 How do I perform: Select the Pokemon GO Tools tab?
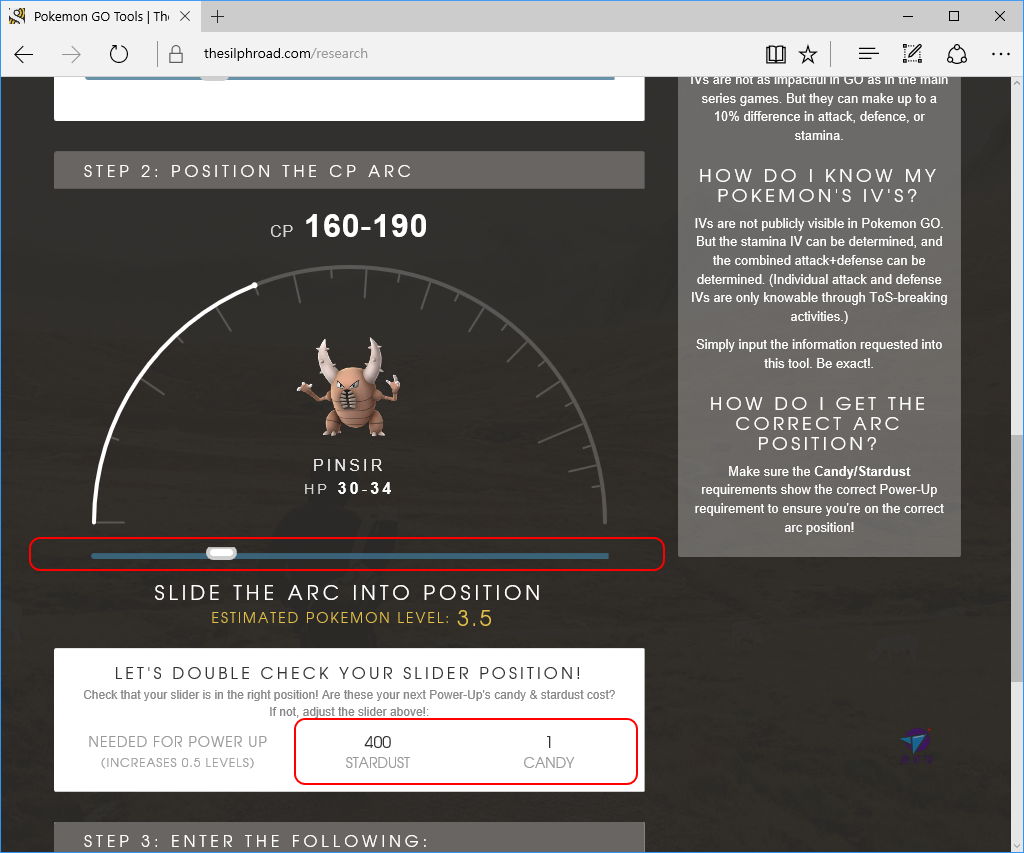100,16
